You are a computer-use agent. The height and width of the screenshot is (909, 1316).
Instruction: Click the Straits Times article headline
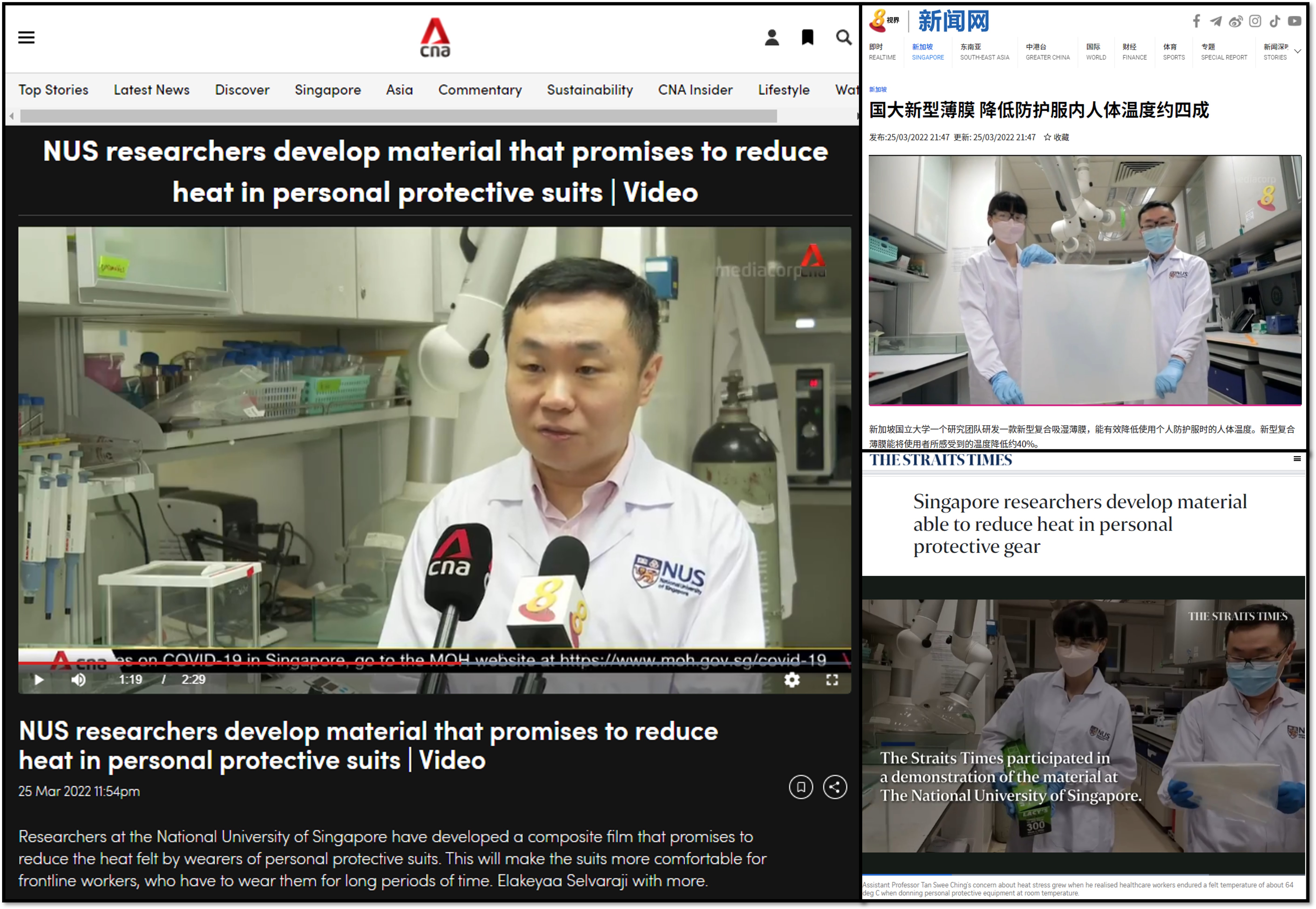pos(1080,524)
